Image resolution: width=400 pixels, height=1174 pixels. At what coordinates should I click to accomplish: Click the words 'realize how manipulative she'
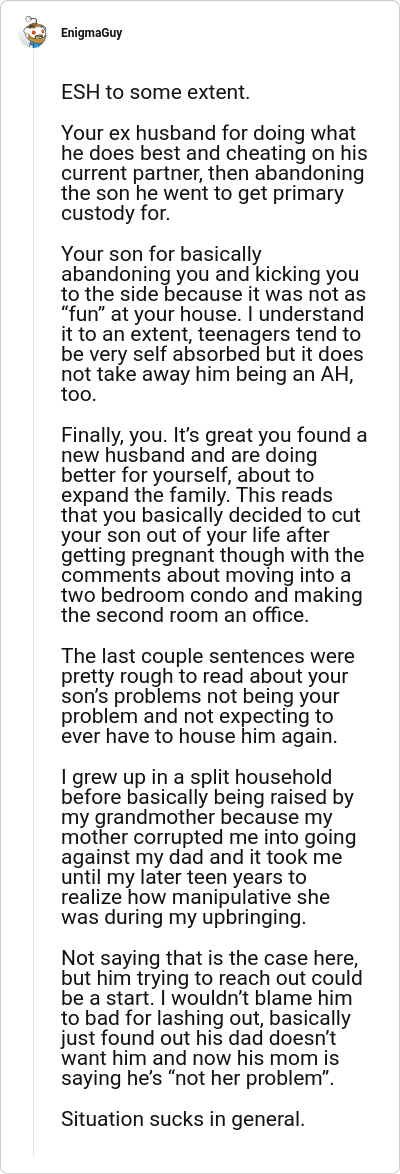tap(196, 897)
